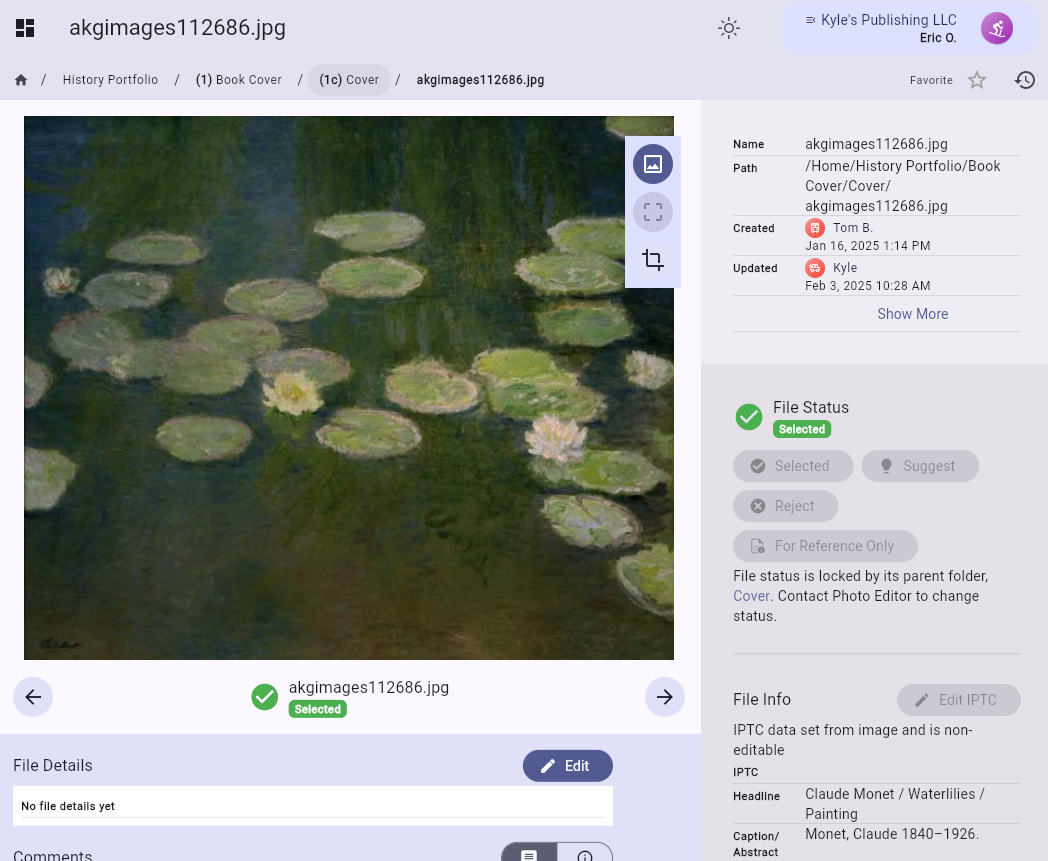Click the updated date Feb 3, 2025 10:28 AM

pos(868,286)
